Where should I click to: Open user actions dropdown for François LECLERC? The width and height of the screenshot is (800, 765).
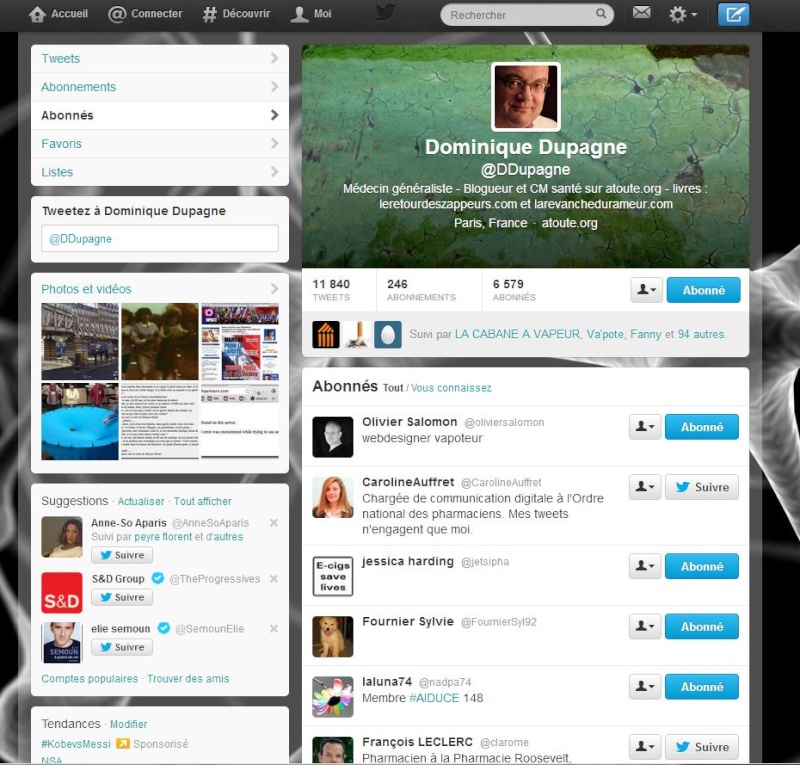pos(645,747)
